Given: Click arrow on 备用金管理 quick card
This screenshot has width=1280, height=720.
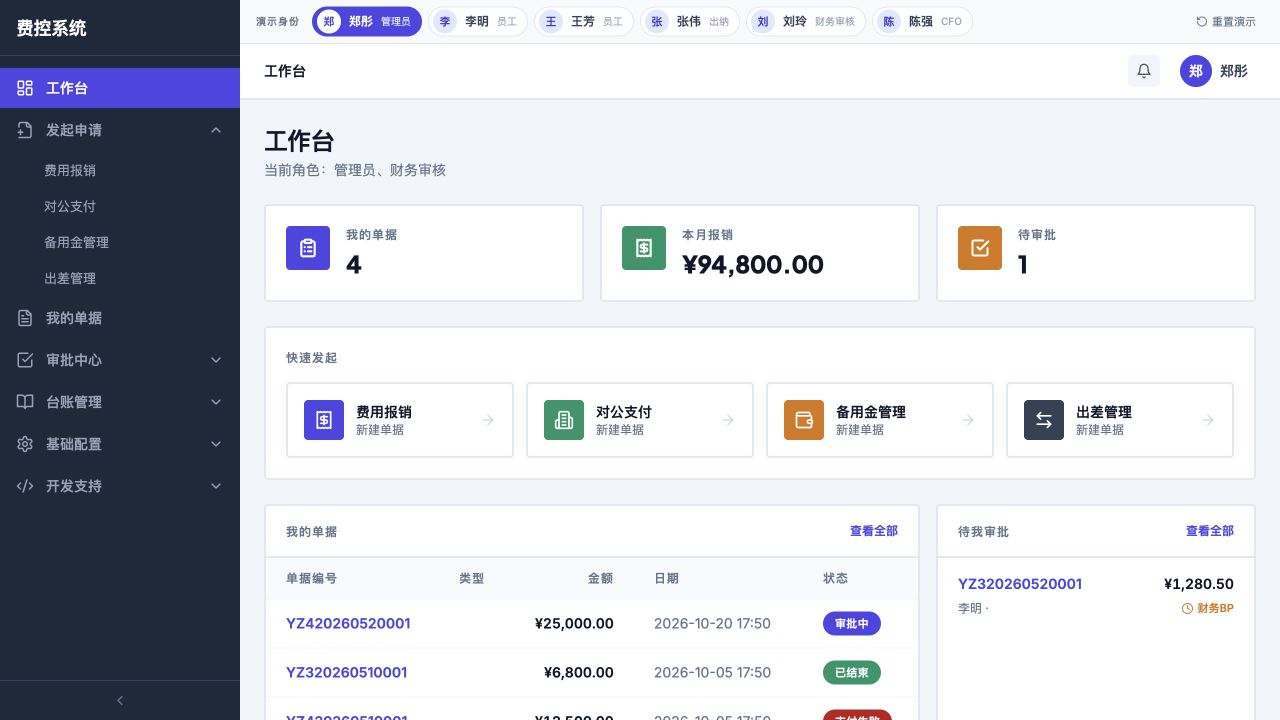Looking at the screenshot, I should pos(968,420).
